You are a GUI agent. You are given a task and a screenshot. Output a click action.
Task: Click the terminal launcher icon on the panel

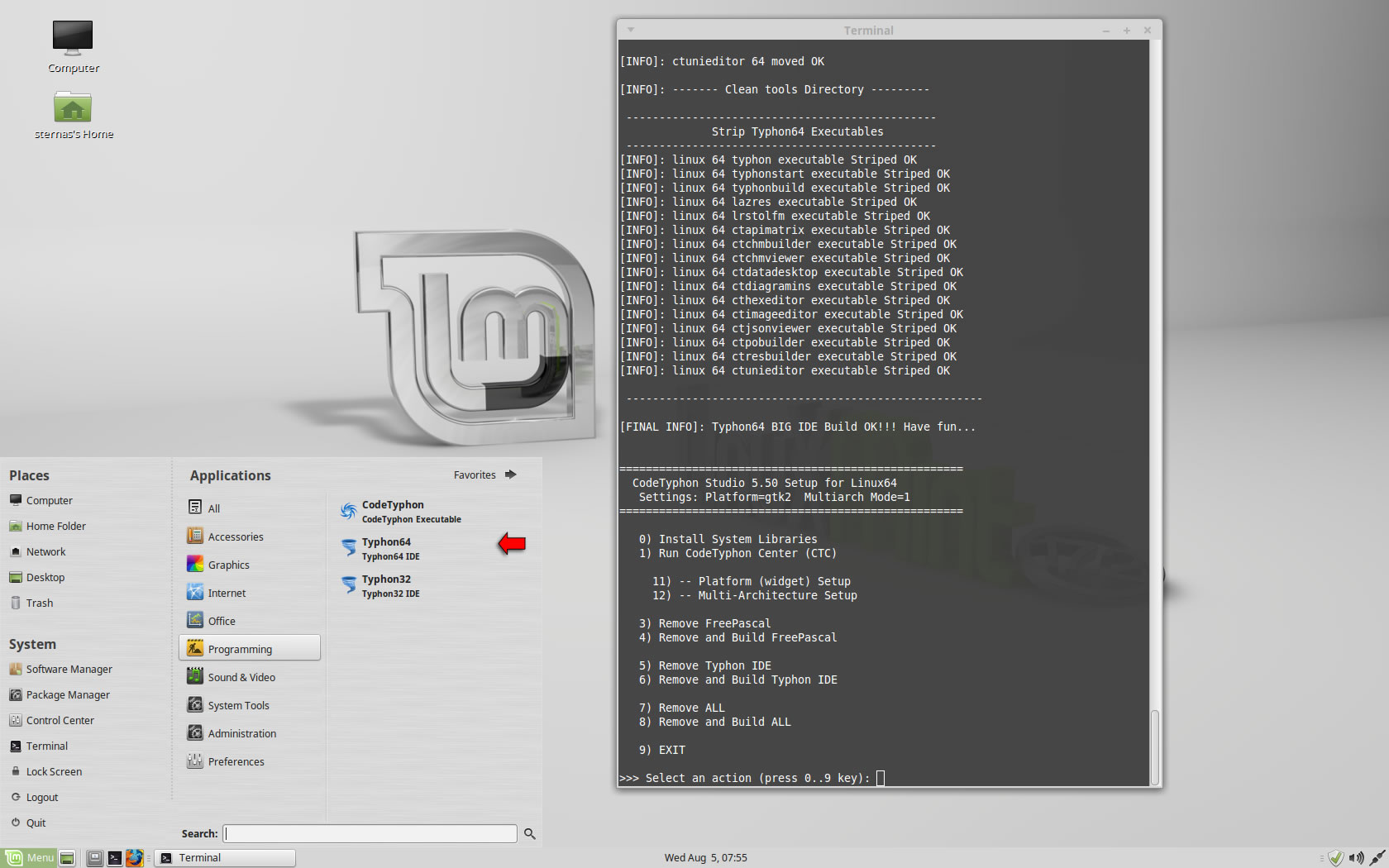[x=115, y=858]
